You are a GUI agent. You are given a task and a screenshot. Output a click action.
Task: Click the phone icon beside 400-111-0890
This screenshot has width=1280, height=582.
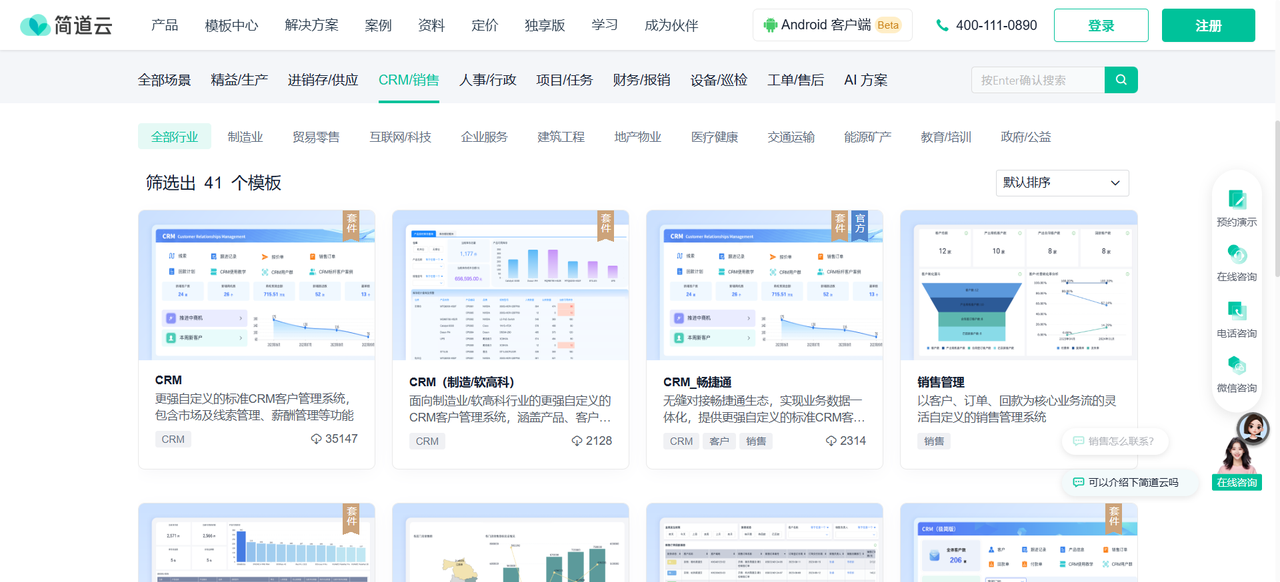(x=942, y=25)
